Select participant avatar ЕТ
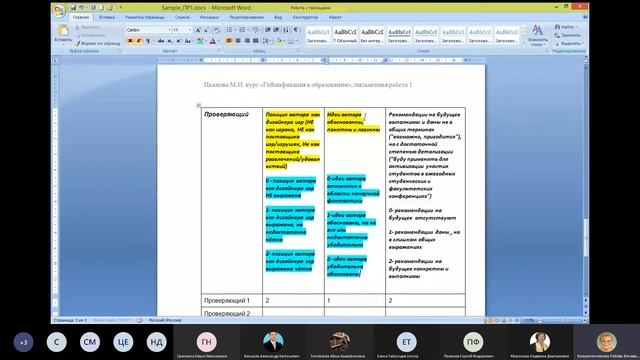 [x=407, y=342]
